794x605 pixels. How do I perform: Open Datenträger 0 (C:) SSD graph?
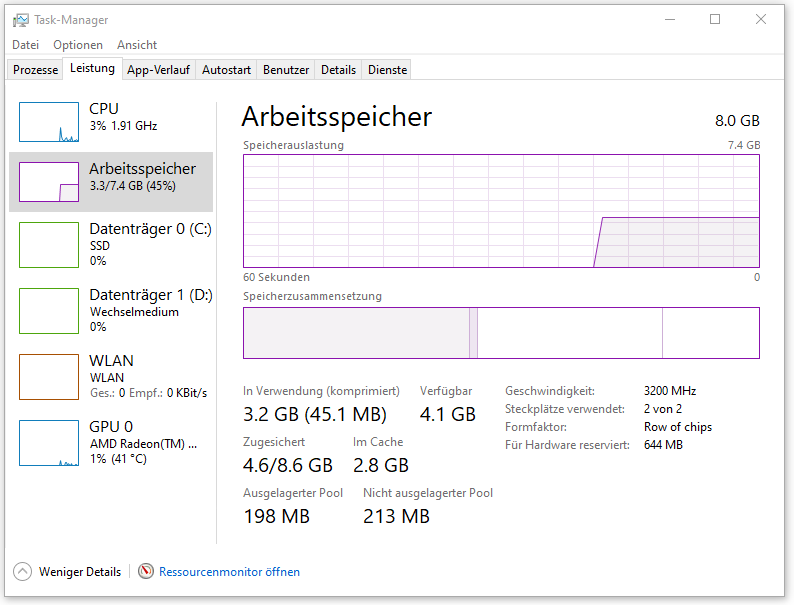49,244
